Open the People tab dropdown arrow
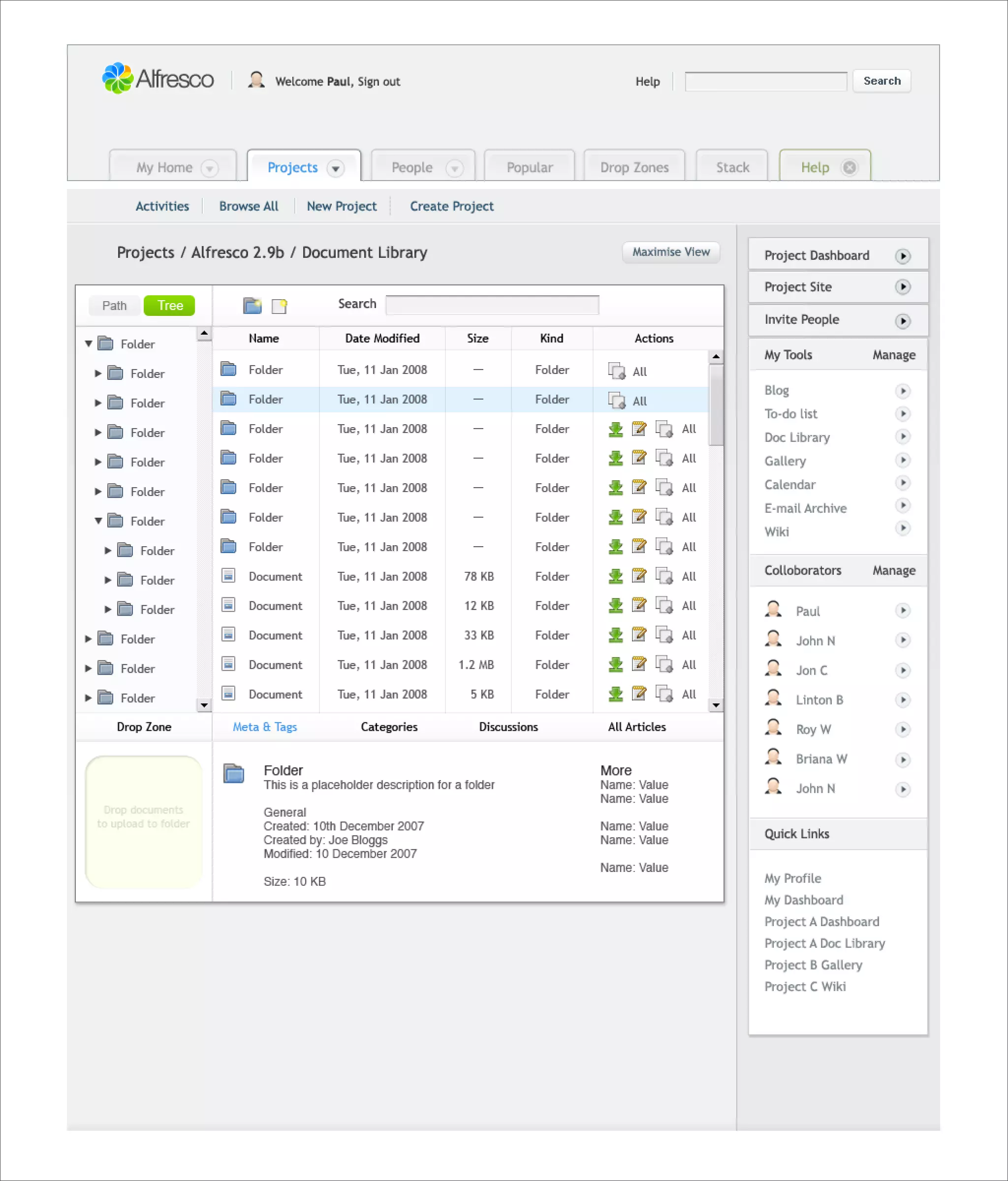Screen dimensions: 1008x1181 coord(454,169)
